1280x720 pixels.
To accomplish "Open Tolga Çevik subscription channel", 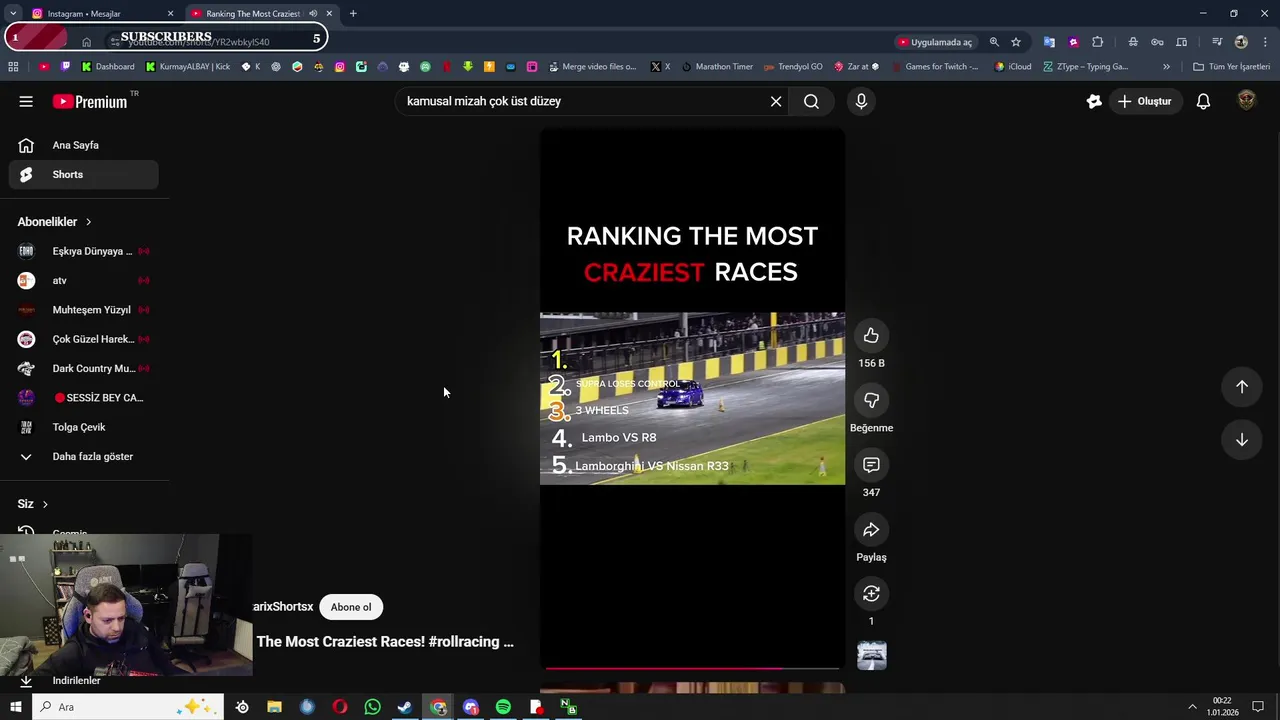I will tap(84, 427).
